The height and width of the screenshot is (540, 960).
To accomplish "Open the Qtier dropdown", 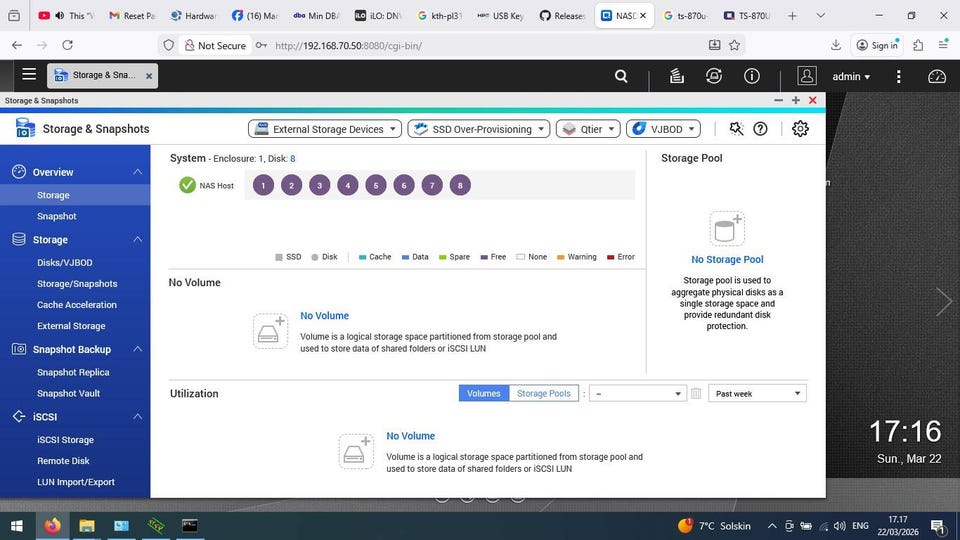I will pyautogui.click(x=588, y=129).
